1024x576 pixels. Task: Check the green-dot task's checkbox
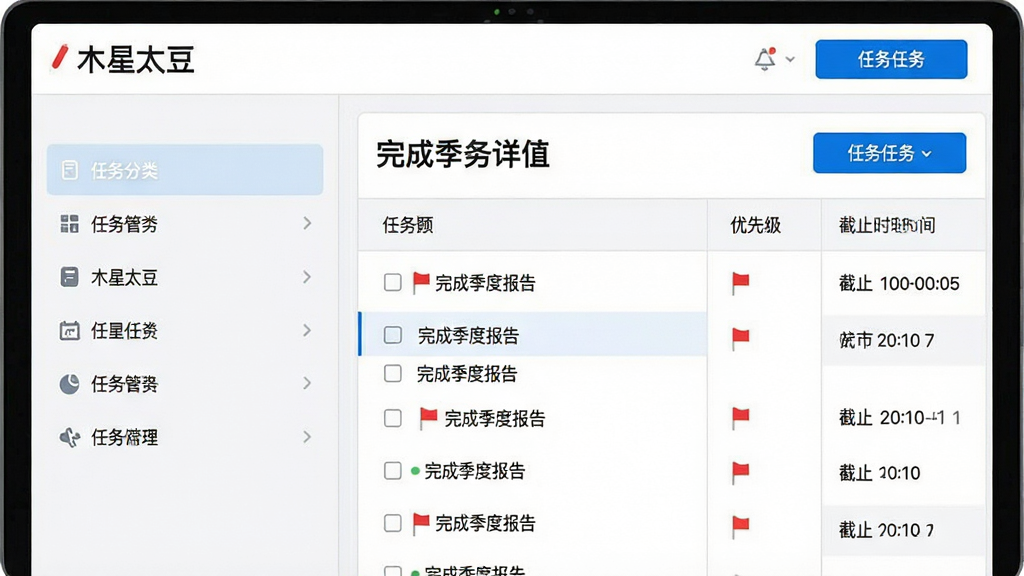(392, 471)
